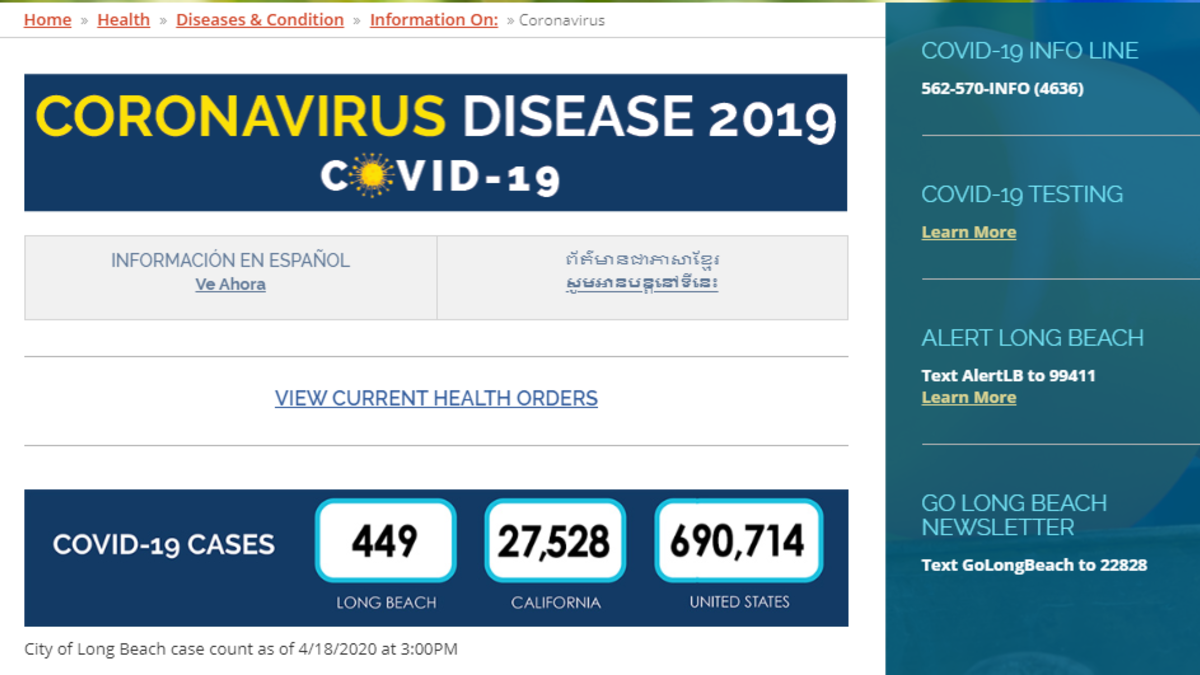Click the Long Beach 449 case count box
1200x675 pixels.
[x=386, y=541]
